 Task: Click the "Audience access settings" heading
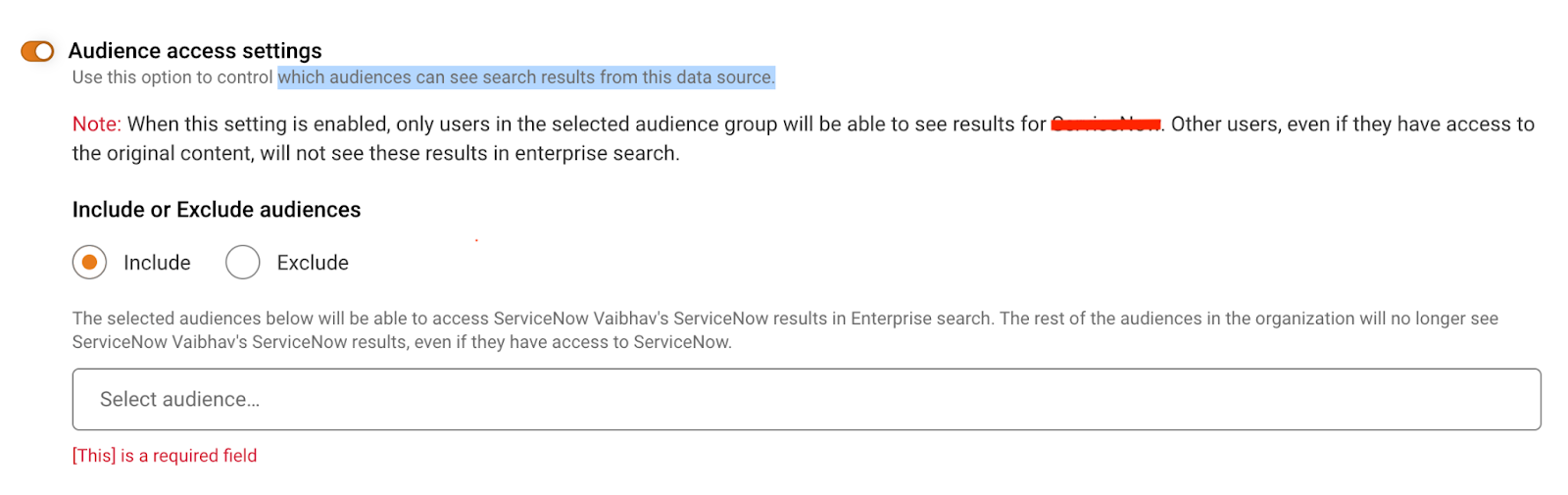[x=195, y=51]
